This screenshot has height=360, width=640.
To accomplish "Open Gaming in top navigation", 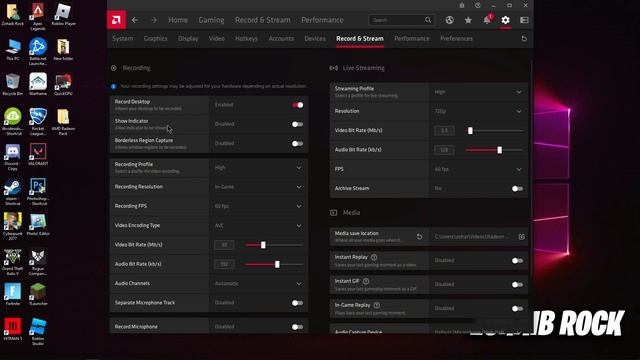I will click(211, 20).
